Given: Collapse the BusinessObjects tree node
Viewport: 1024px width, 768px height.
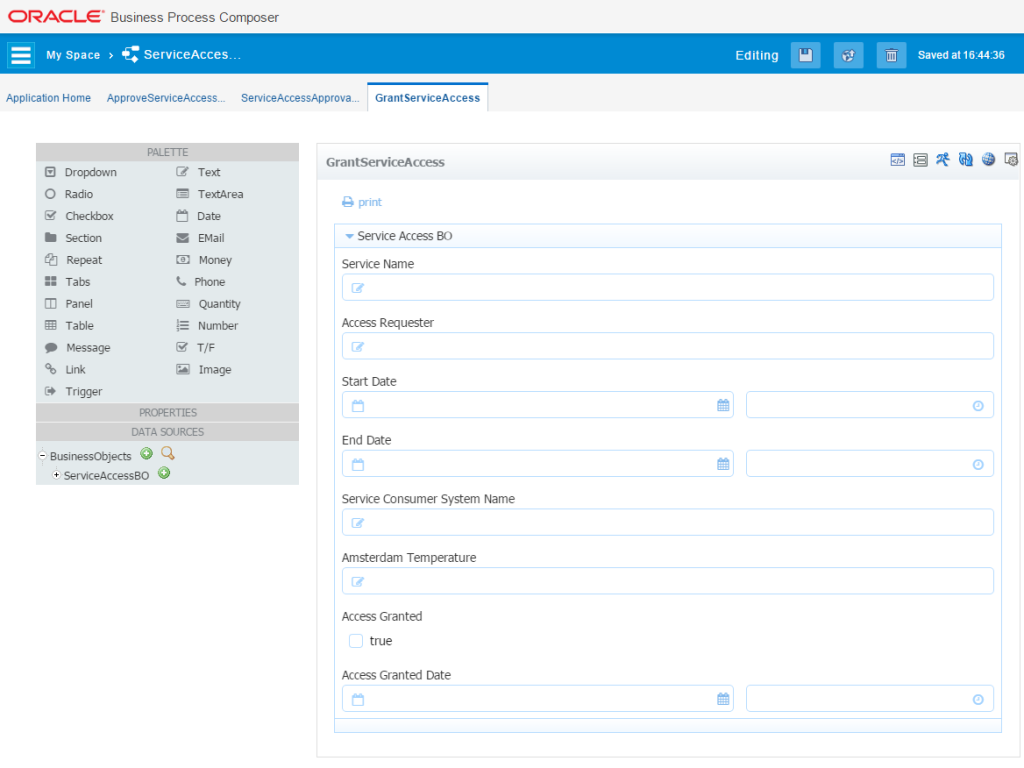Looking at the screenshot, I should tap(43, 456).
